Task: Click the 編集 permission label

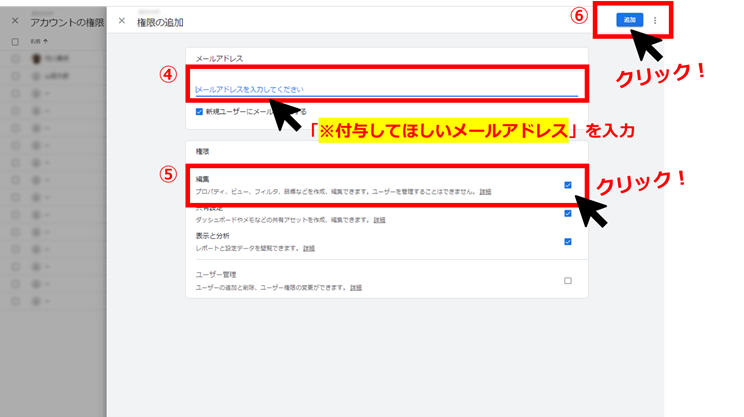Action: click(x=202, y=179)
